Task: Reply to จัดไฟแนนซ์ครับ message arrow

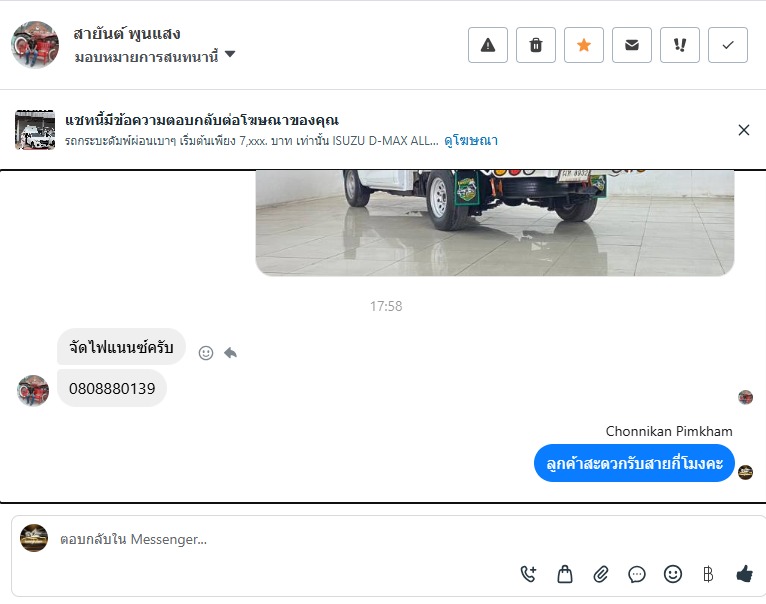Action: coord(230,352)
